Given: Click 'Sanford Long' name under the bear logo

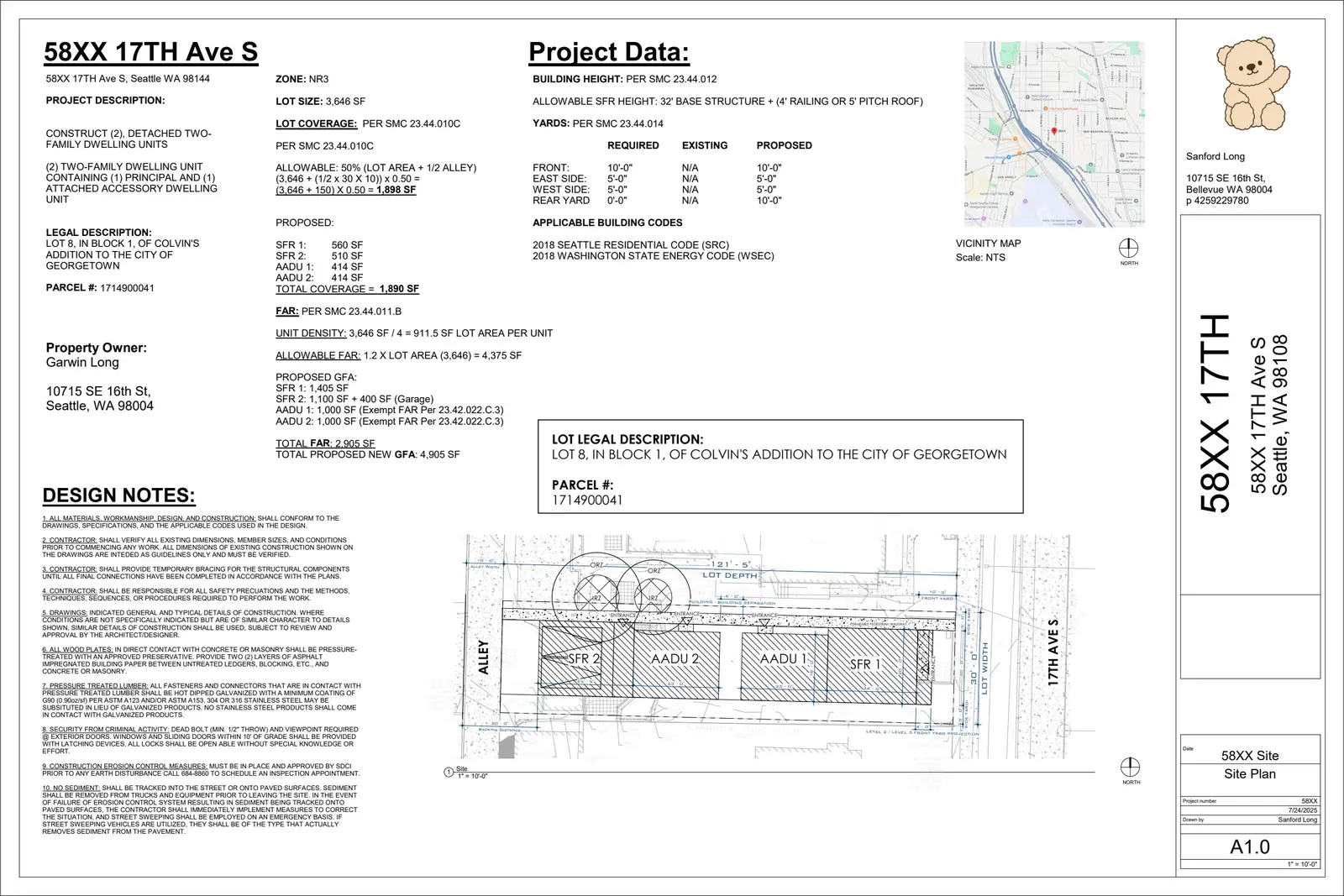Looking at the screenshot, I should (1215, 156).
